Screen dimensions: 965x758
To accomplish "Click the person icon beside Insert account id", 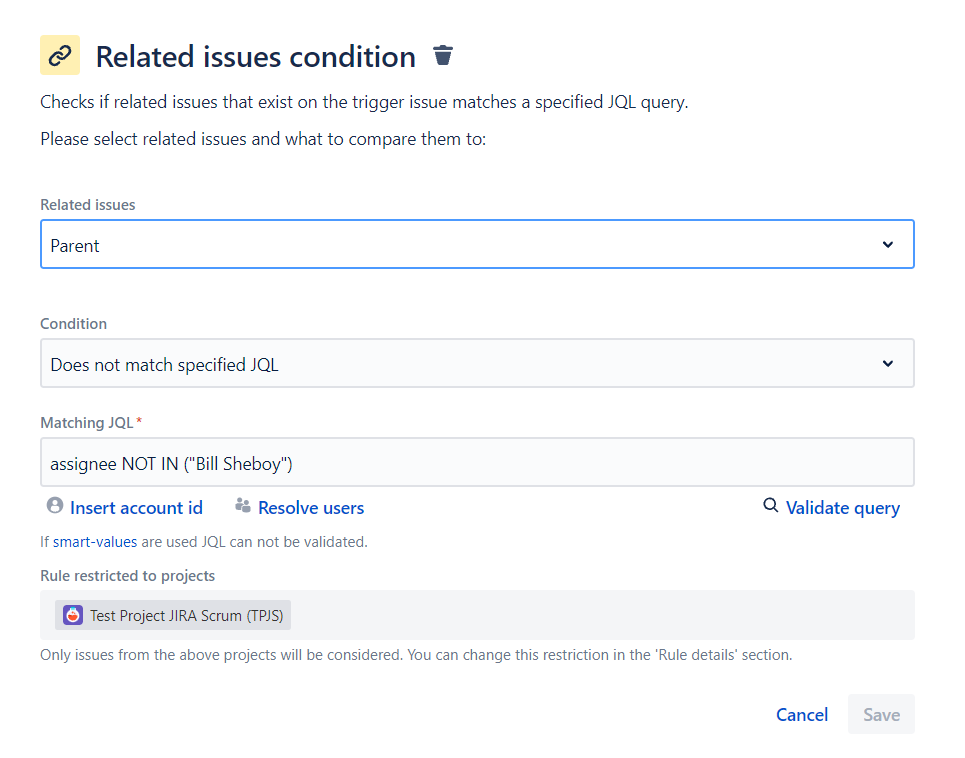I will [55, 506].
